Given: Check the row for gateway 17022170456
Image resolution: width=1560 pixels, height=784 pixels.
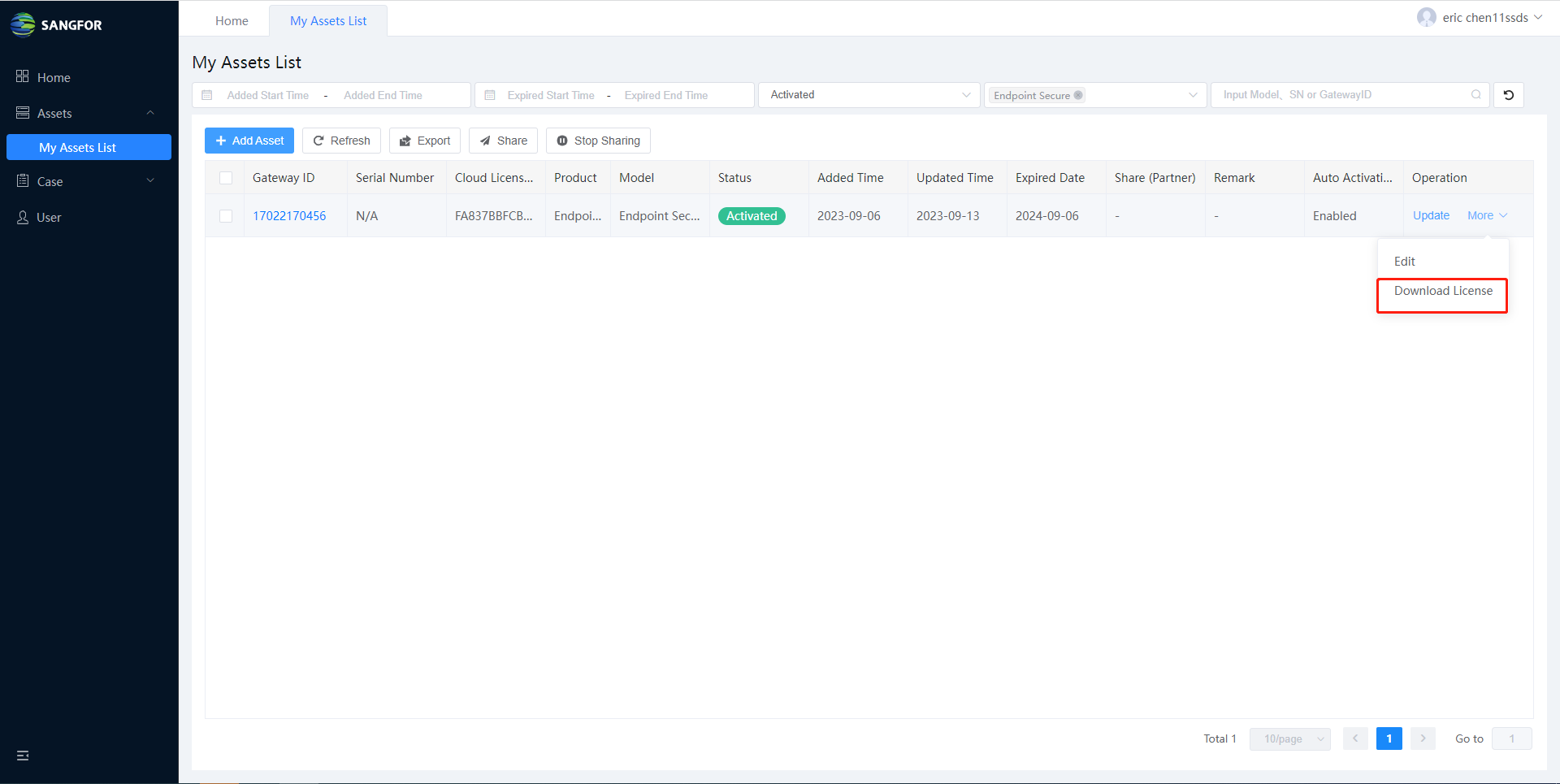Looking at the screenshot, I should coord(226,216).
